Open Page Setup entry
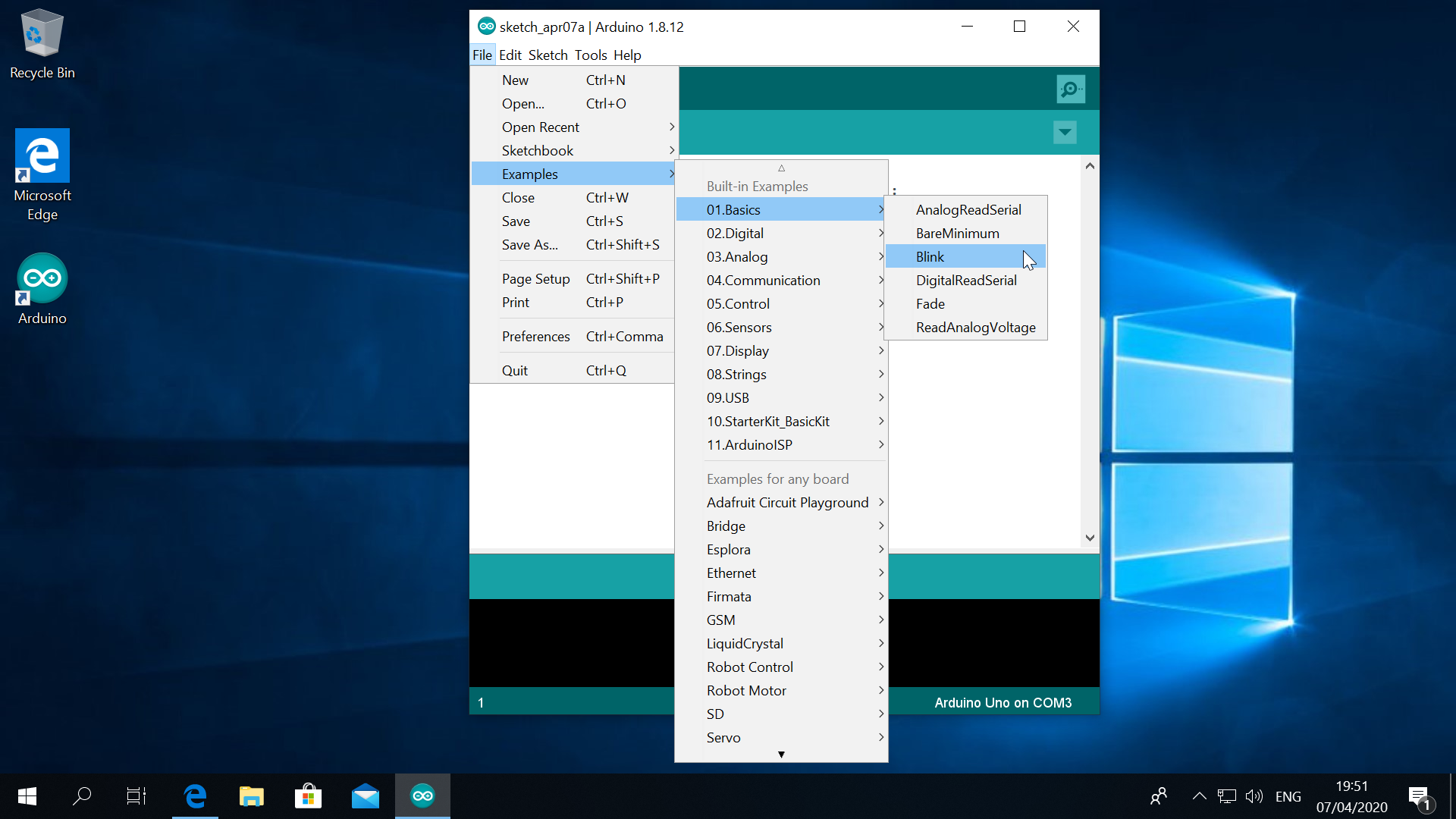The image size is (1456, 819). click(x=574, y=279)
